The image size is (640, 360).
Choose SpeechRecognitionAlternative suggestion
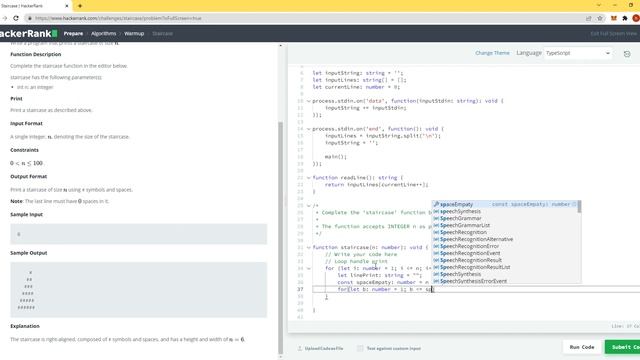tap(505, 239)
